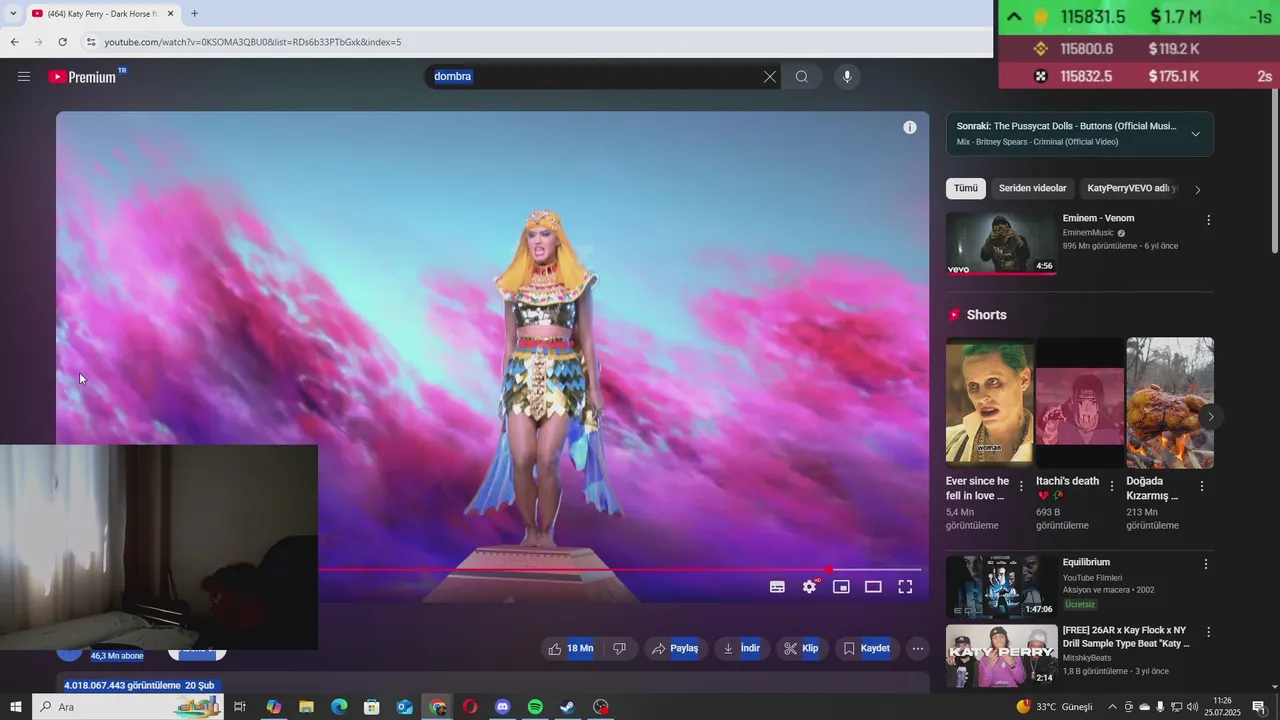Viewport: 1280px width, 720px height.
Task: Open the Katy Perry drill beat thumbnail
Action: (1001, 656)
